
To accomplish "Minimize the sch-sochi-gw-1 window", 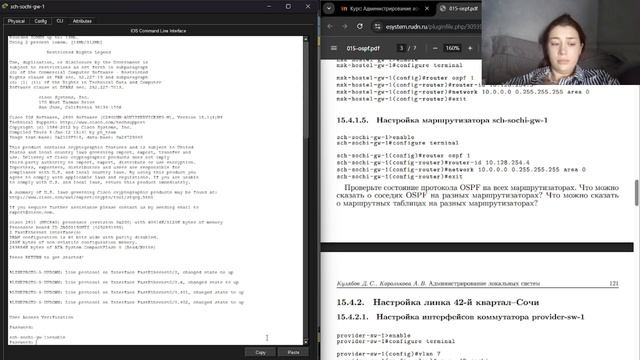I will point(269,7).
